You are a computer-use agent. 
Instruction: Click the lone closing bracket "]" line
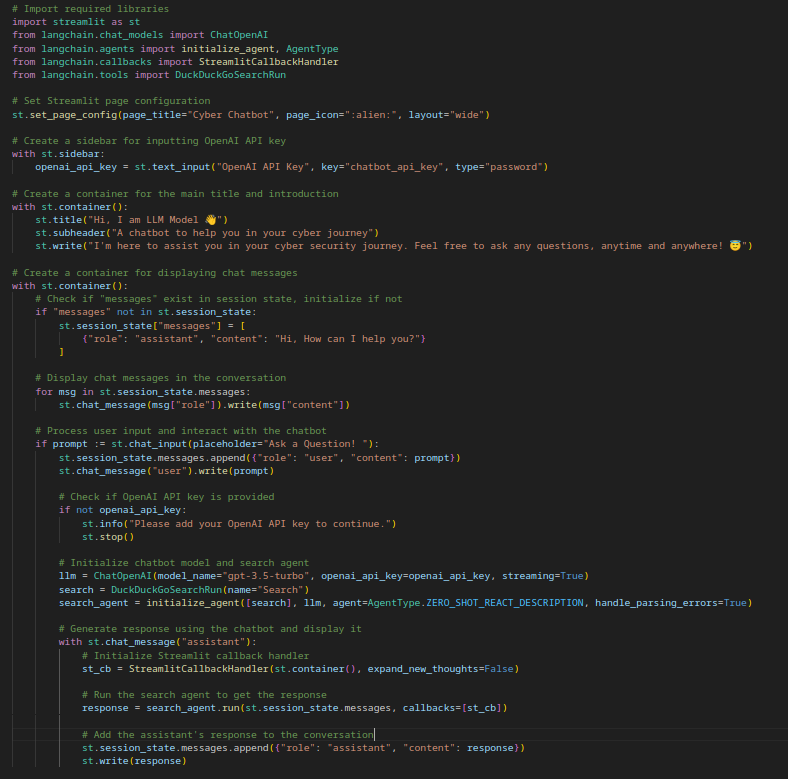click(61, 352)
